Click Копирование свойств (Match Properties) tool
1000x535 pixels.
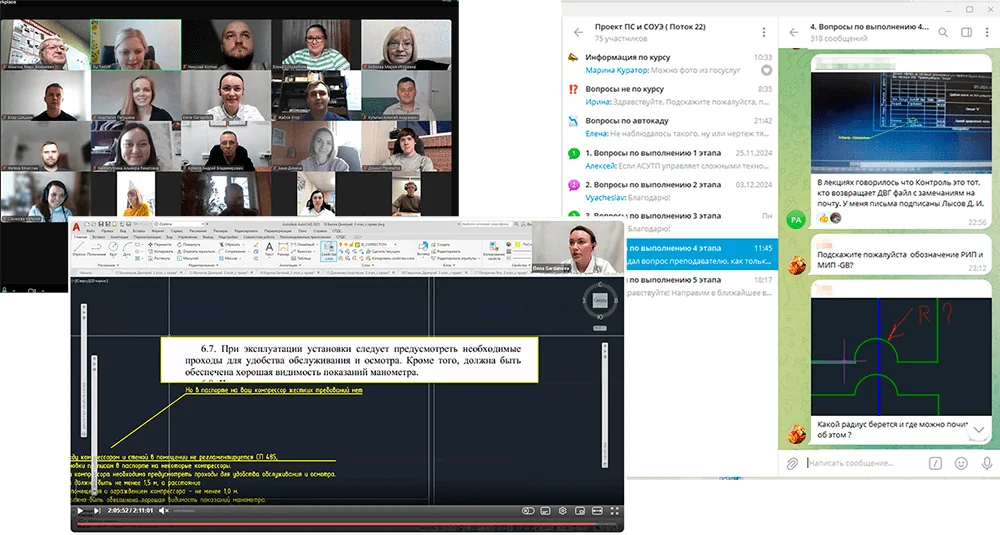click(494, 251)
